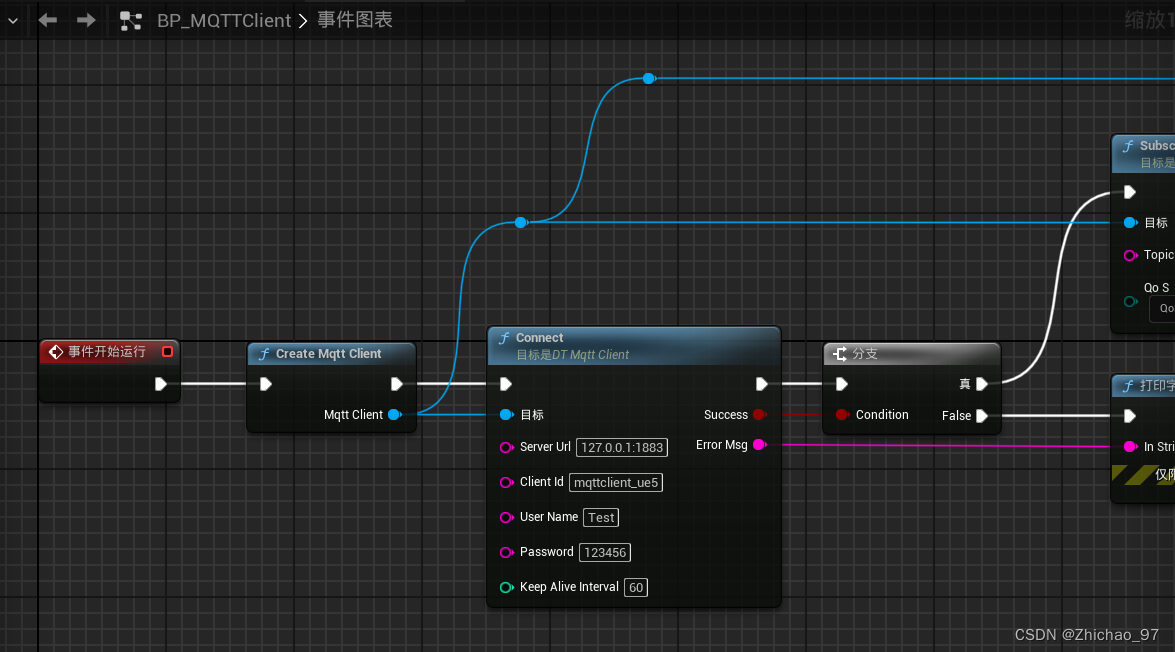Click the forward navigation arrow in the toolbar
The height and width of the screenshot is (652, 1175).
(x=86, y=18)
